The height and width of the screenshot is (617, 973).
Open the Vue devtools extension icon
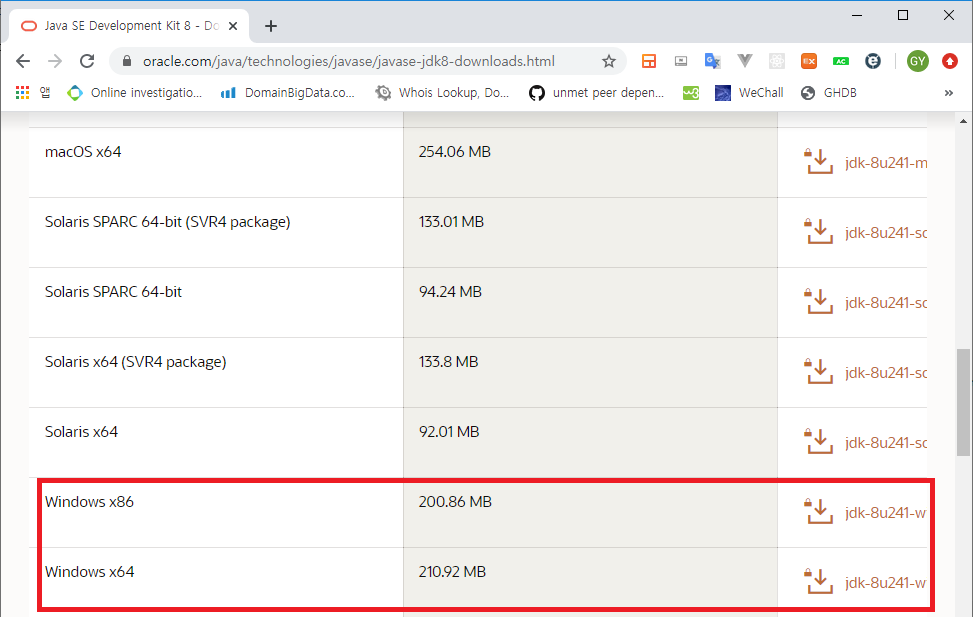[745, 61]
